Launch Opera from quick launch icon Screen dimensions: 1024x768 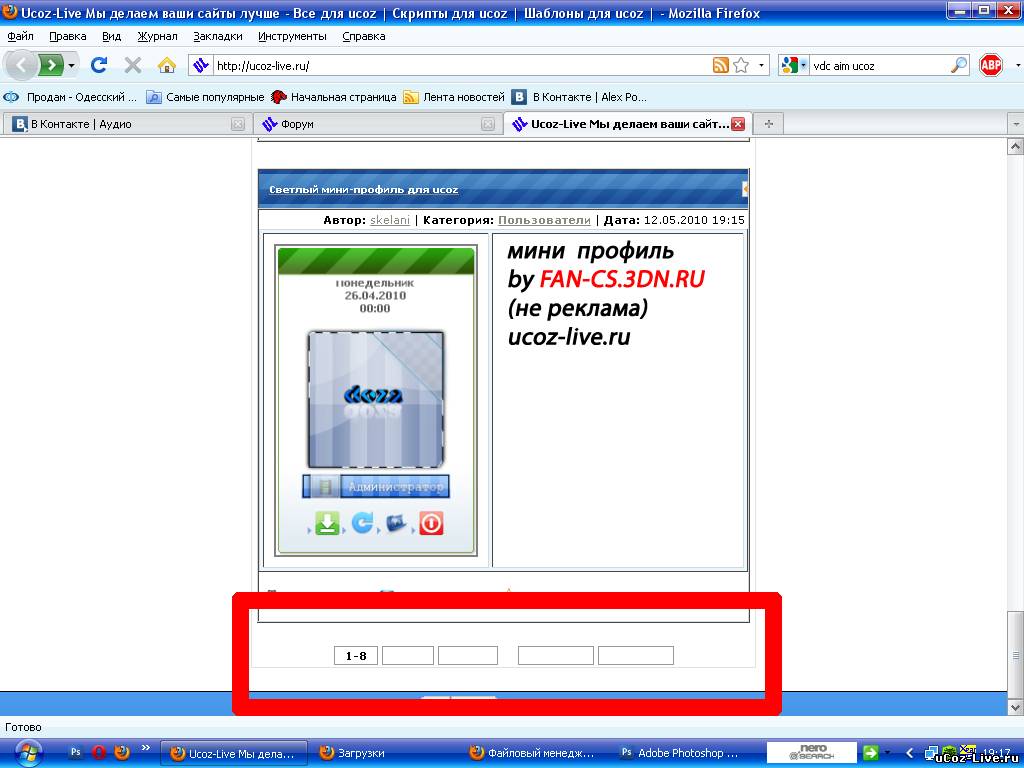(99, 752)
